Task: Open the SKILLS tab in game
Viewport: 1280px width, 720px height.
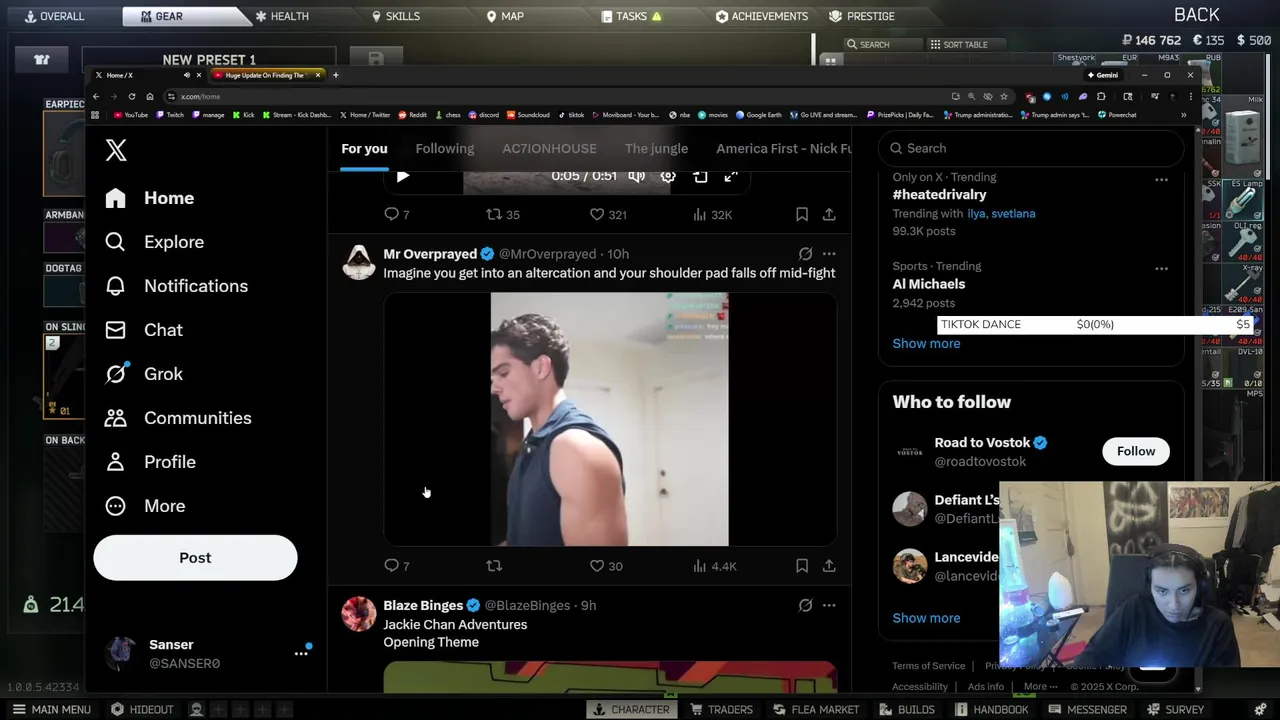Action: (395, 16)
